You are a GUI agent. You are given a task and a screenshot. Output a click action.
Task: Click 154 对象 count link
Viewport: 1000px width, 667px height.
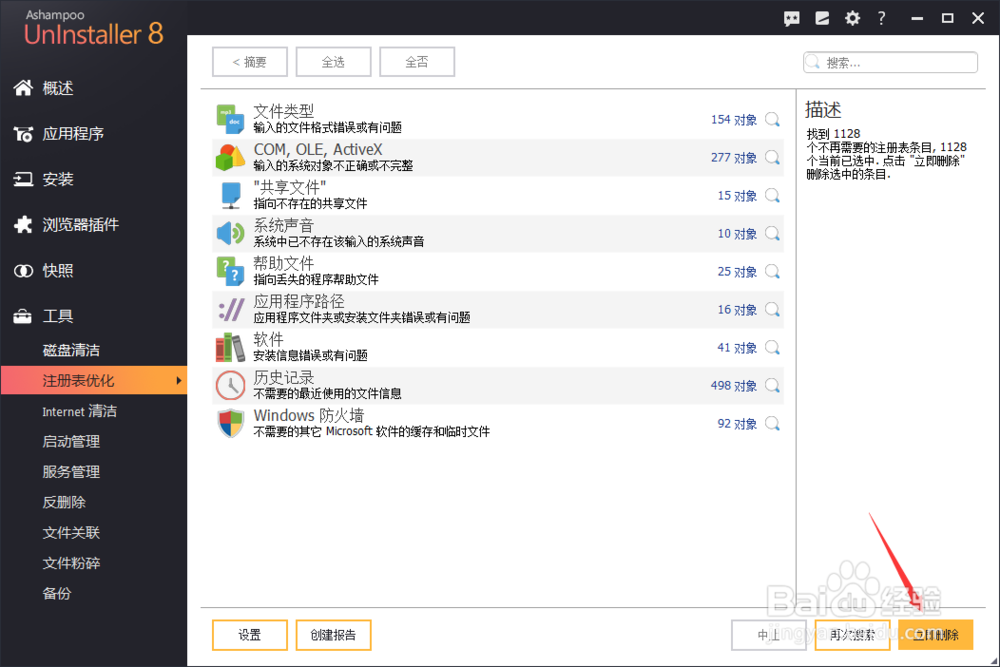coord(733,120)
